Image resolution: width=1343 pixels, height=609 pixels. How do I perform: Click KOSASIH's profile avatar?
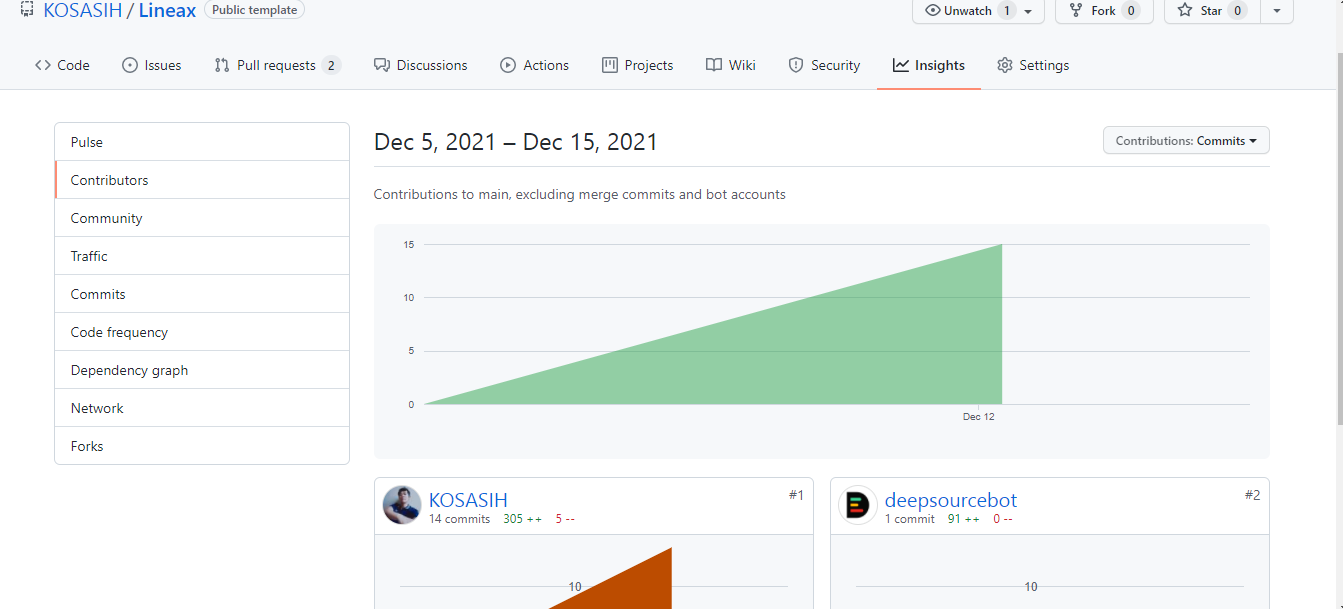pos(402,505)
